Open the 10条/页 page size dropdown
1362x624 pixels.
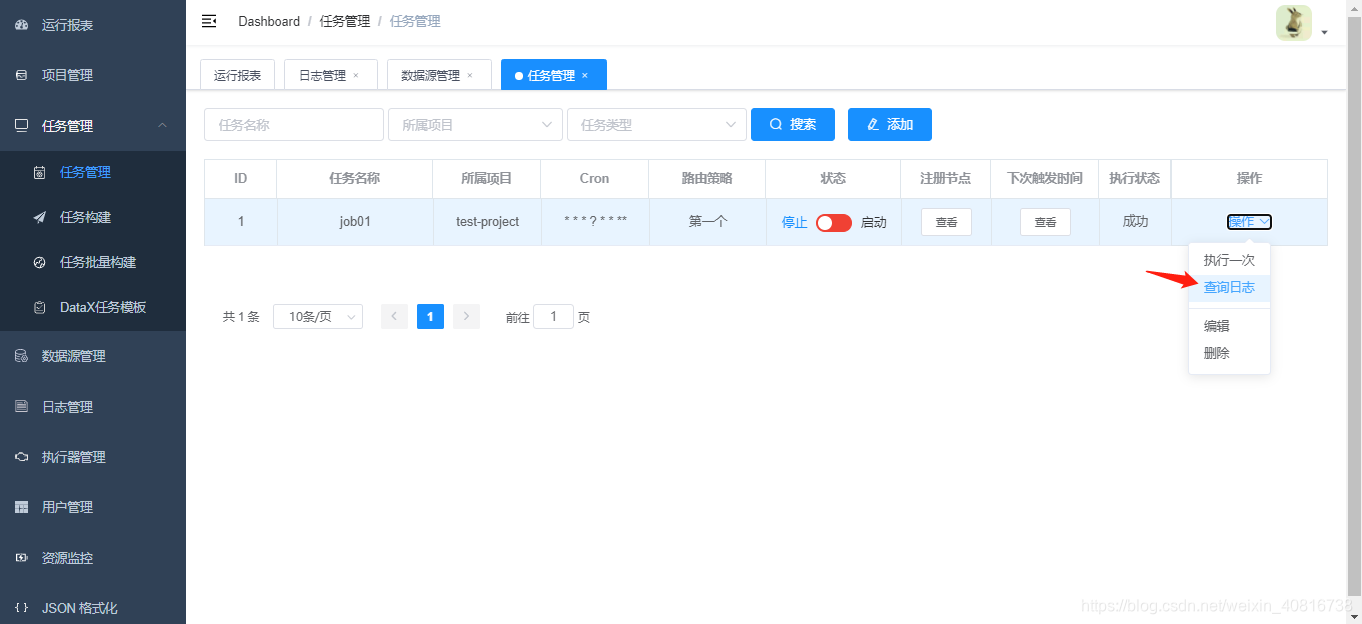click(318, 317)
